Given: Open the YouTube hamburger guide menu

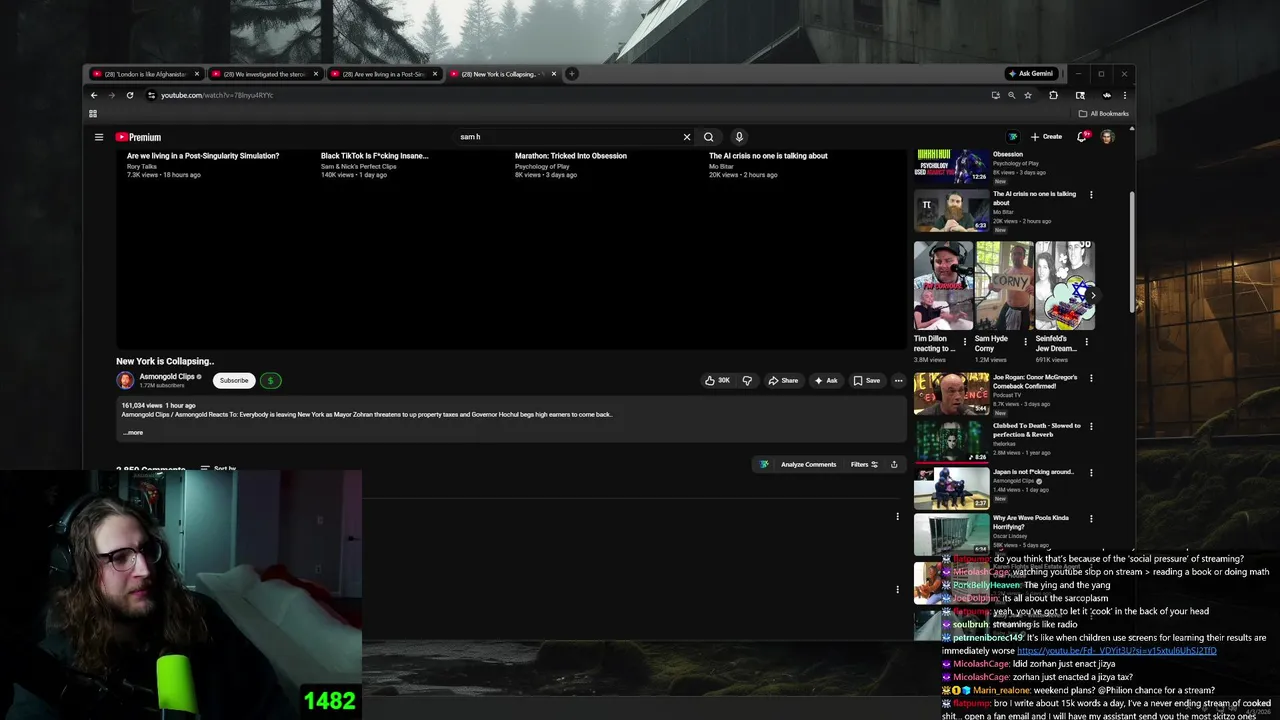Looking at the screenshot, I should click(99, 137).
